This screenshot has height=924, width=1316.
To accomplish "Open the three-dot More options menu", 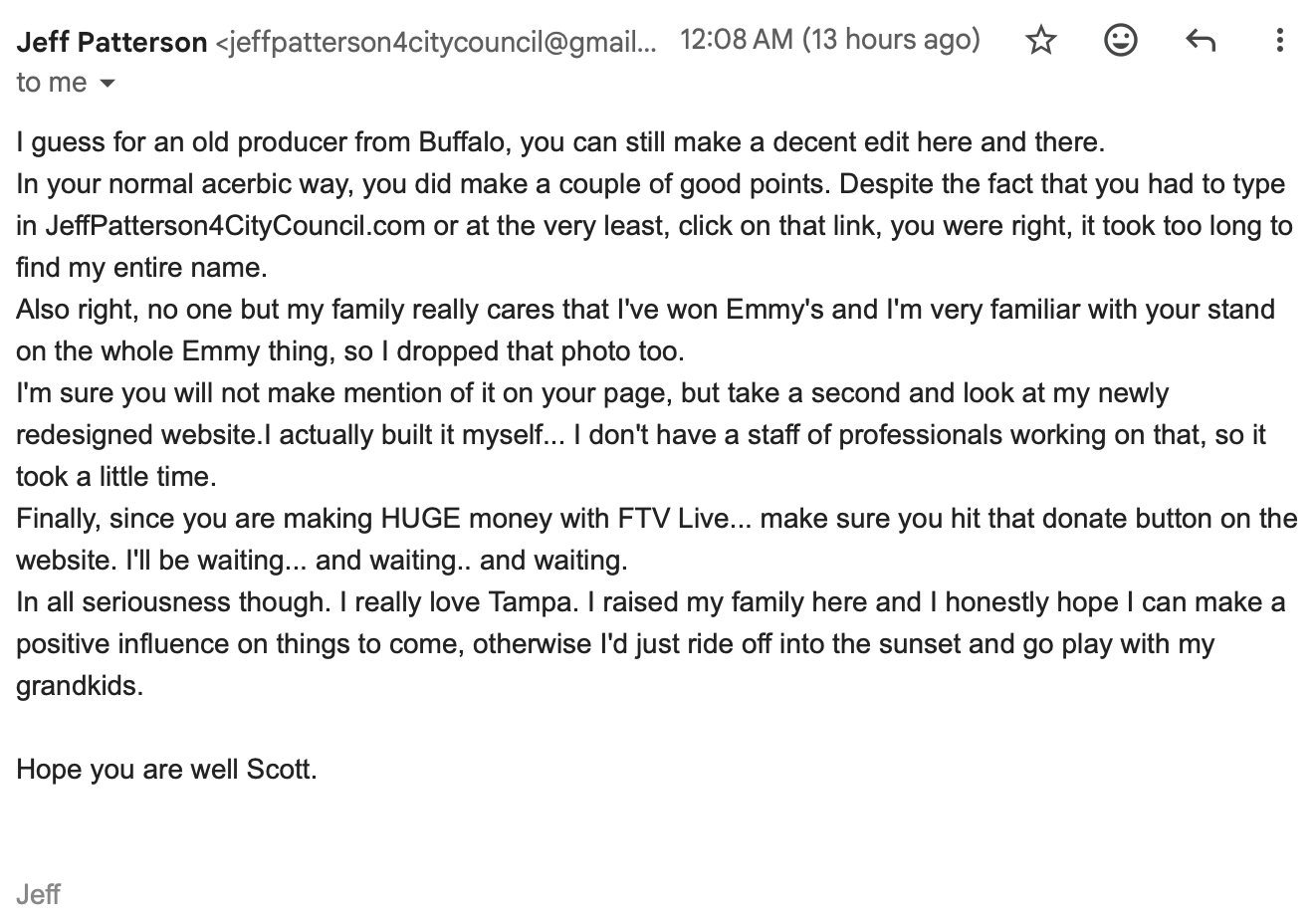I will coord(1280,41).
